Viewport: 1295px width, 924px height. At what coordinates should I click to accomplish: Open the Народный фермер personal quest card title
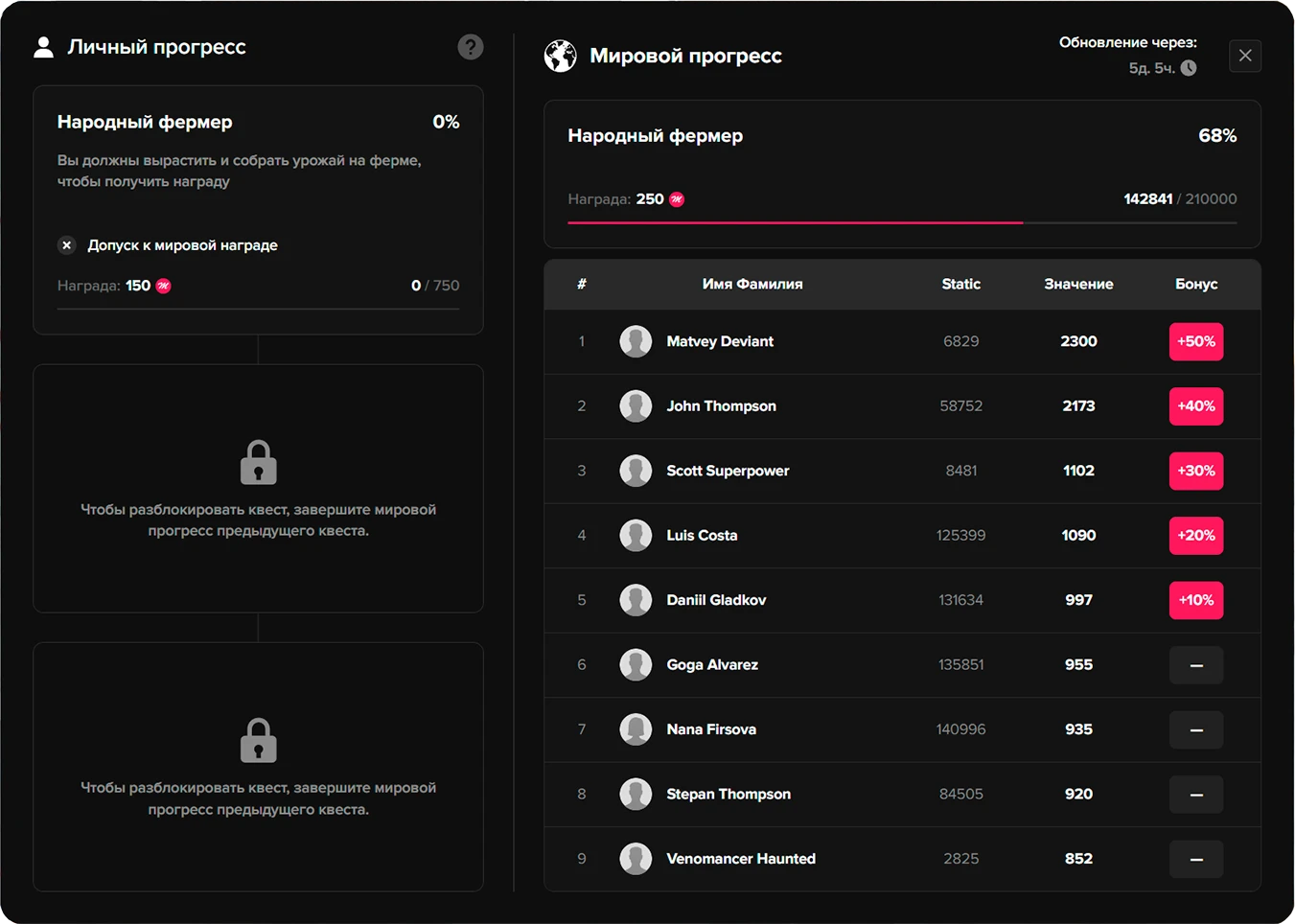(x=145, y=122)
